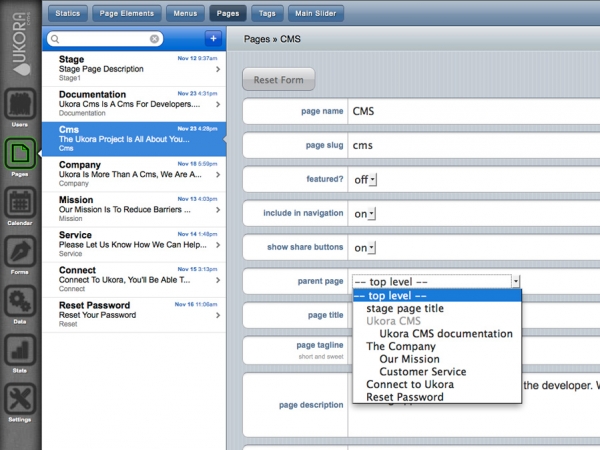Screen dimensions: 600x450
Task: Open Company page via its chevron
Action: coord(218,174)
